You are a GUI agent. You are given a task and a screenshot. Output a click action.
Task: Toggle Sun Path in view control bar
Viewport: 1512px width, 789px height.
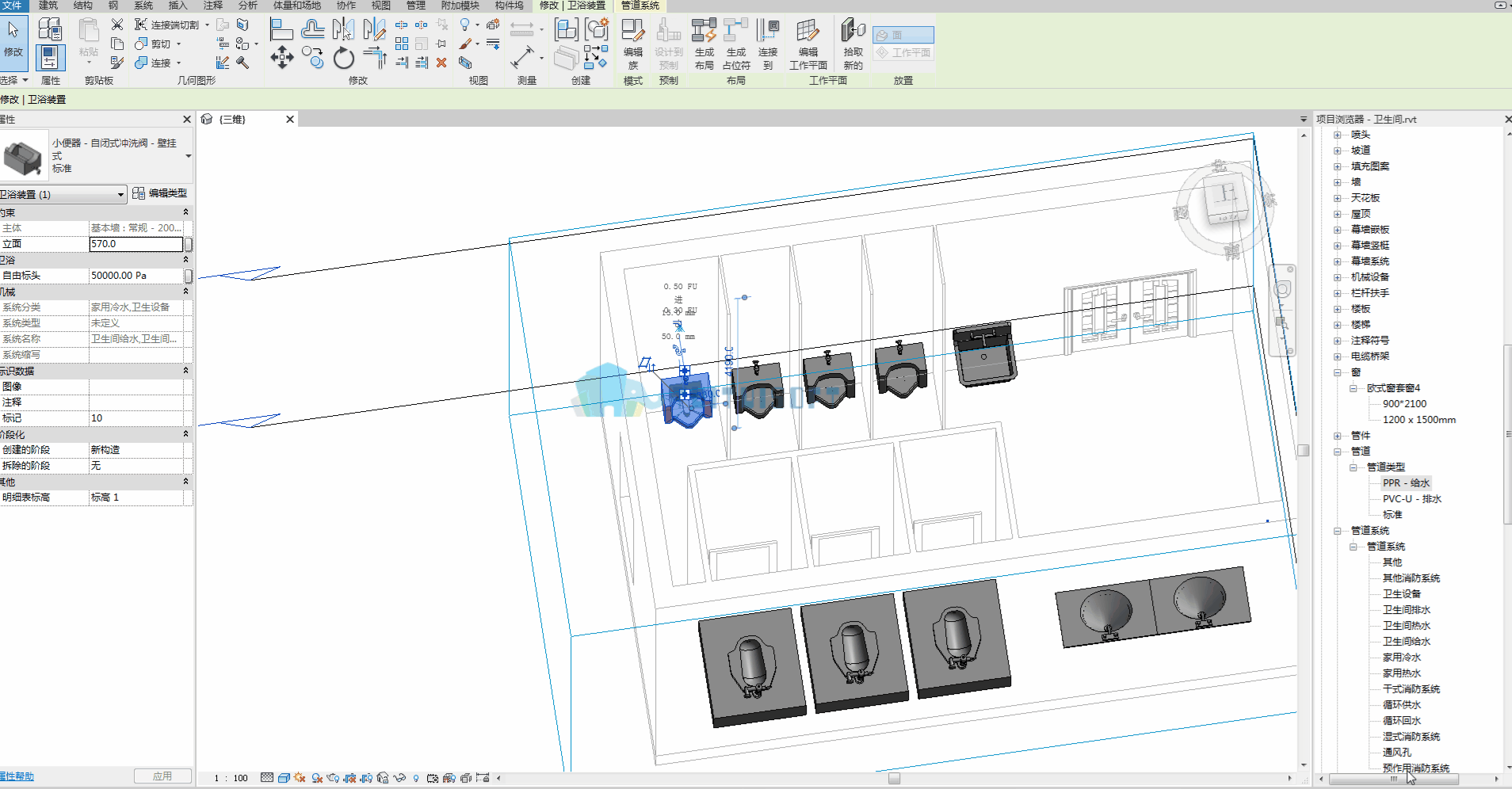coord(300,778)
